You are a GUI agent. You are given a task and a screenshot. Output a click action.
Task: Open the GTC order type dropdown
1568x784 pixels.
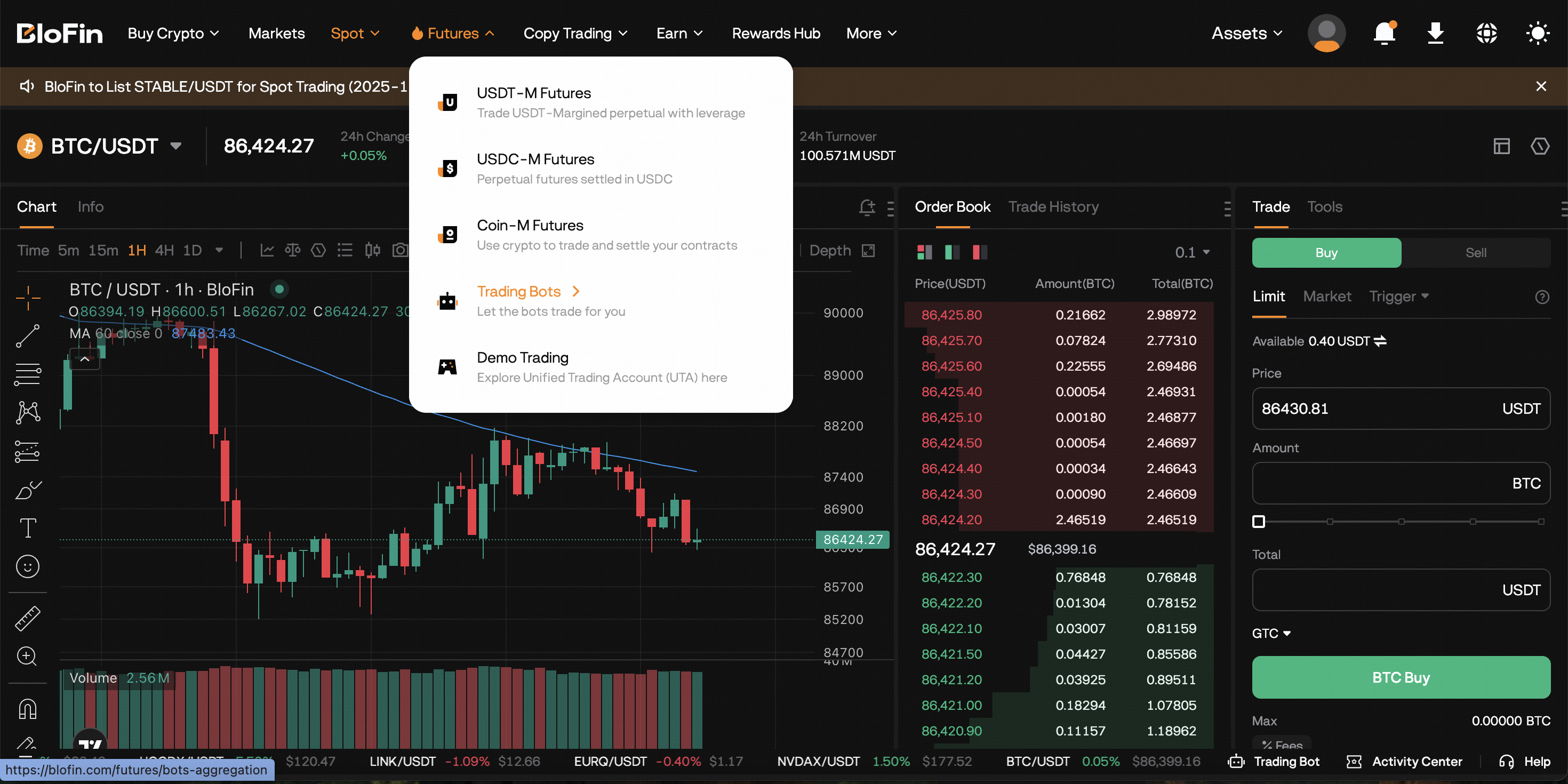[1271, 633]
